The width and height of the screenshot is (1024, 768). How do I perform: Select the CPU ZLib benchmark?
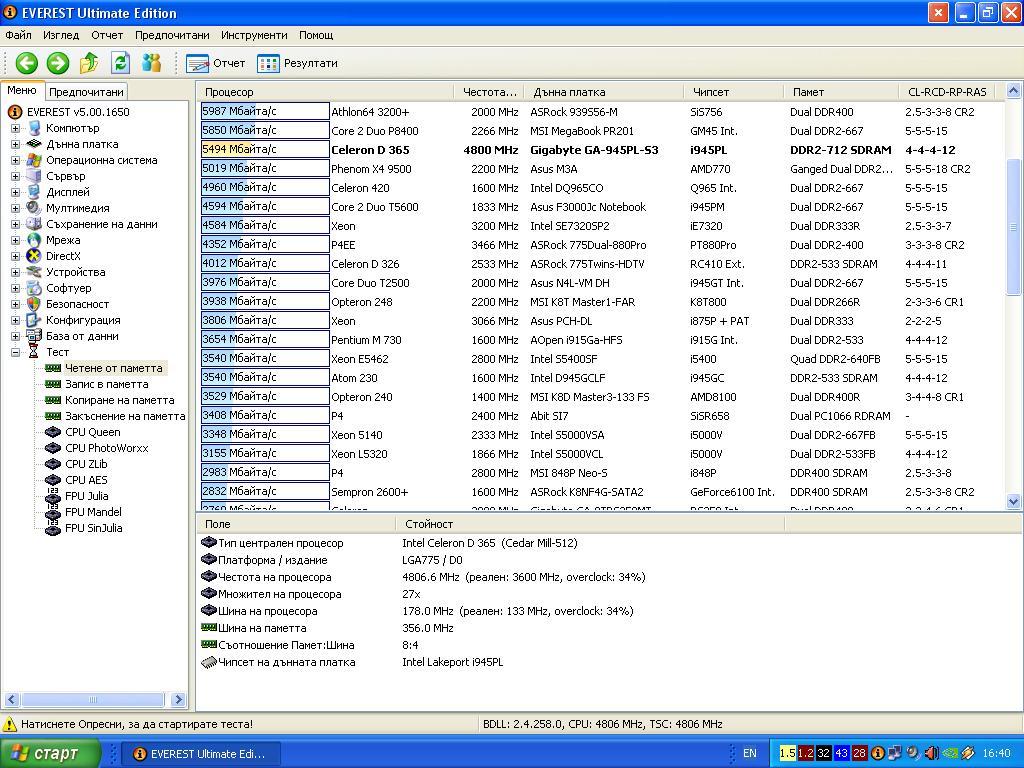point(86,464)
